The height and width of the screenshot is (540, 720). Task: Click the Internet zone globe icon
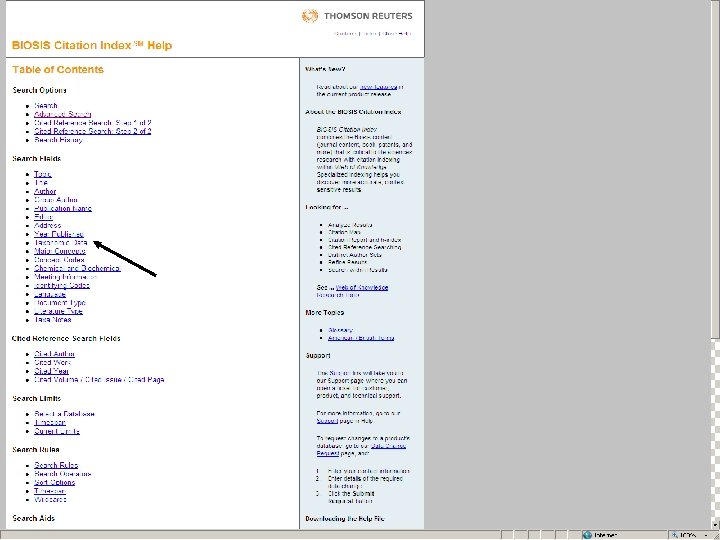click(586, 535)
